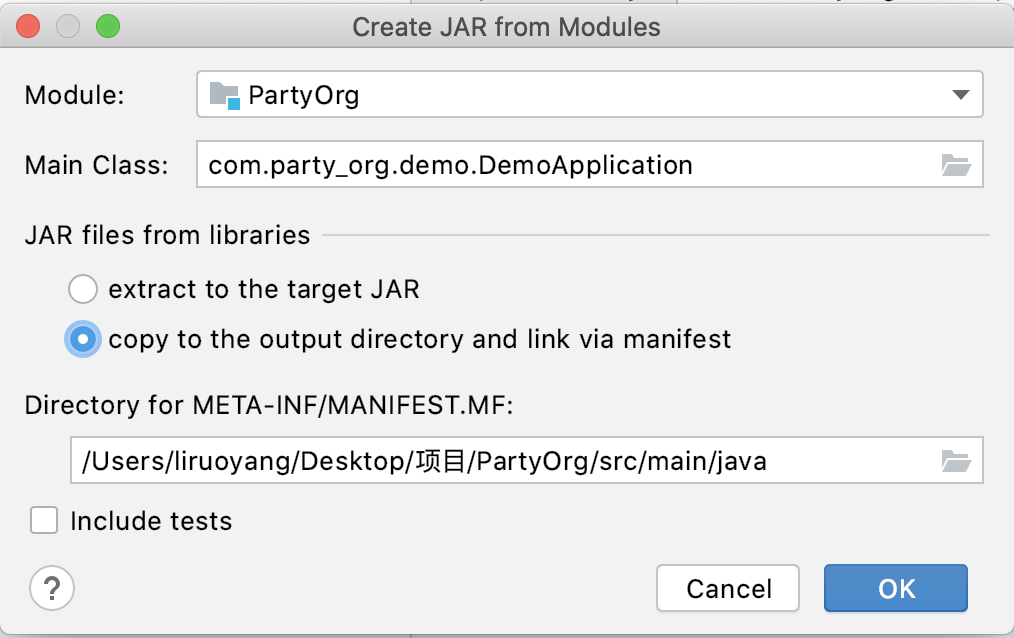
Task: Enable the "Include tests" checkbox
Action: (x=44, y=520)
